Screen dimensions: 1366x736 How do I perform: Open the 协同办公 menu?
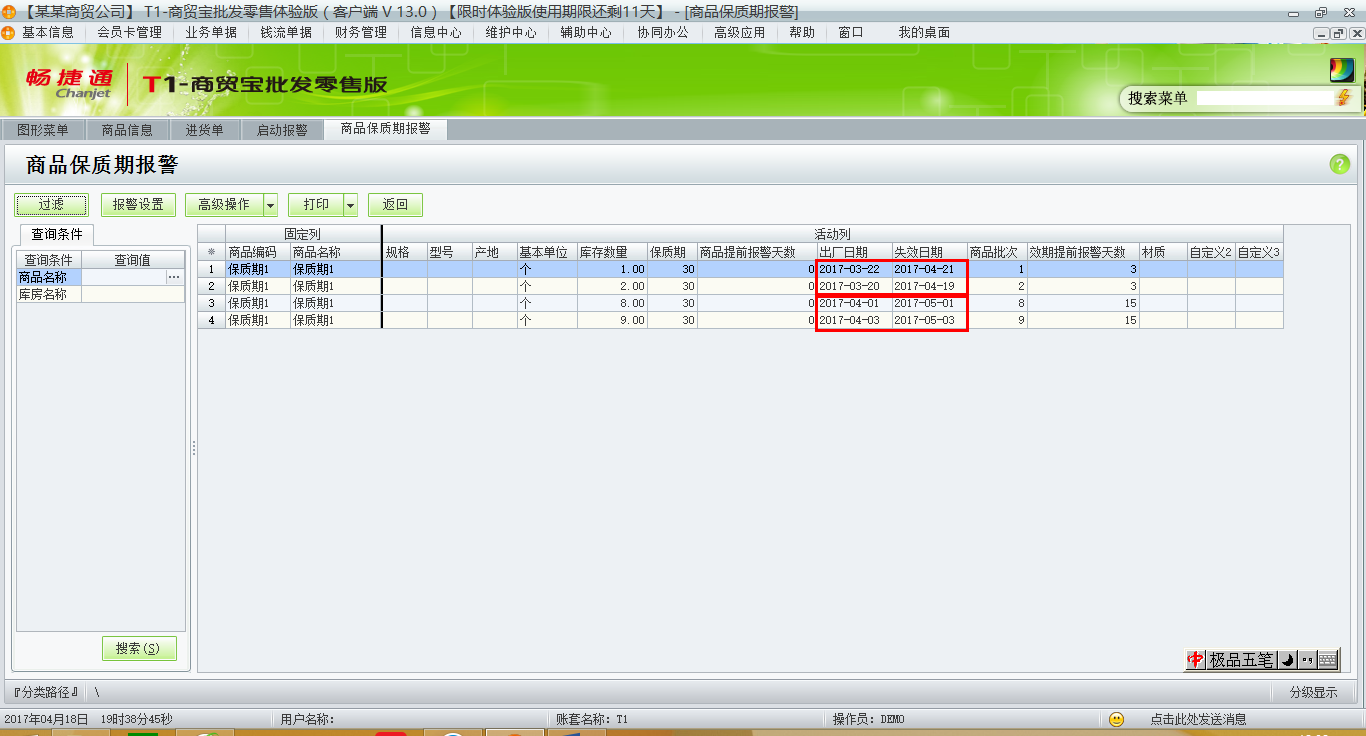(x=663, y=32)
